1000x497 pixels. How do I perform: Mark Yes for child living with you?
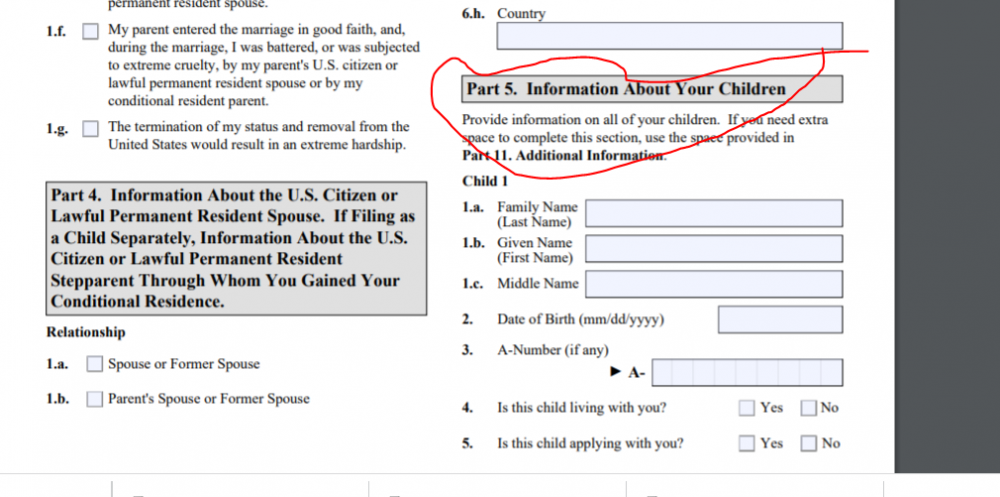(x=746, y=408)
